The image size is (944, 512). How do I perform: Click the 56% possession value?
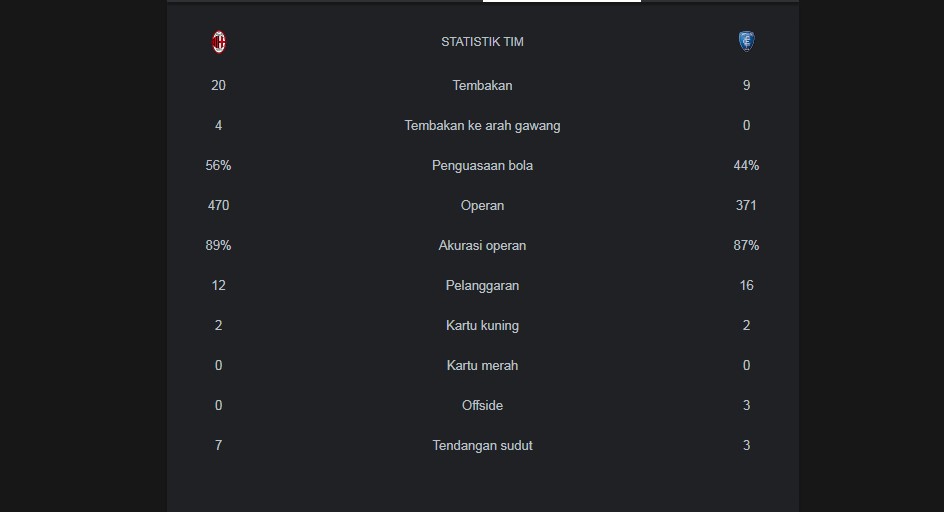(219, 166)
